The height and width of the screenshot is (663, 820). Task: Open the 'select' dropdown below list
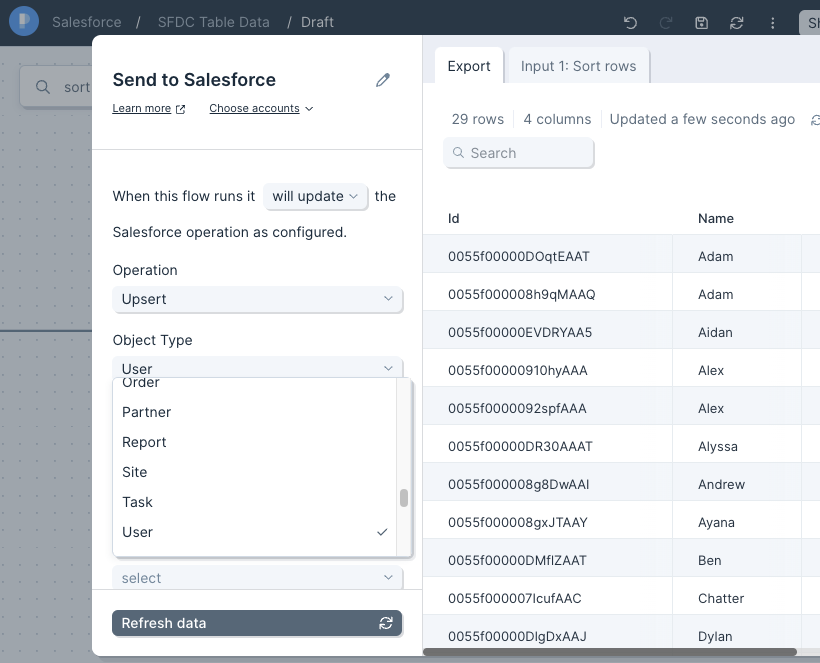click(x=257, y=578)
